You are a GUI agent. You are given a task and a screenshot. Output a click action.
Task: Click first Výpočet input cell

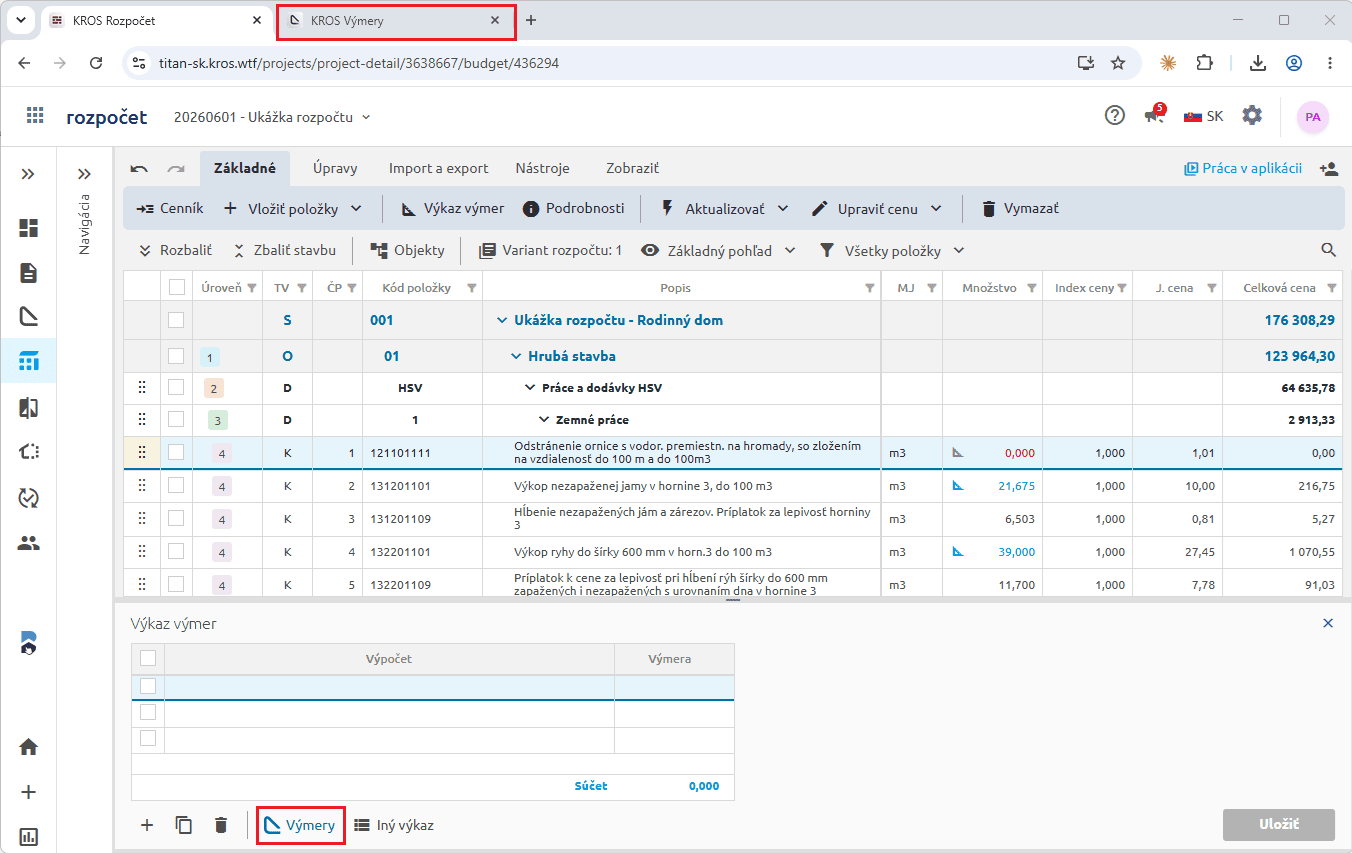click(x=389, y=686)
